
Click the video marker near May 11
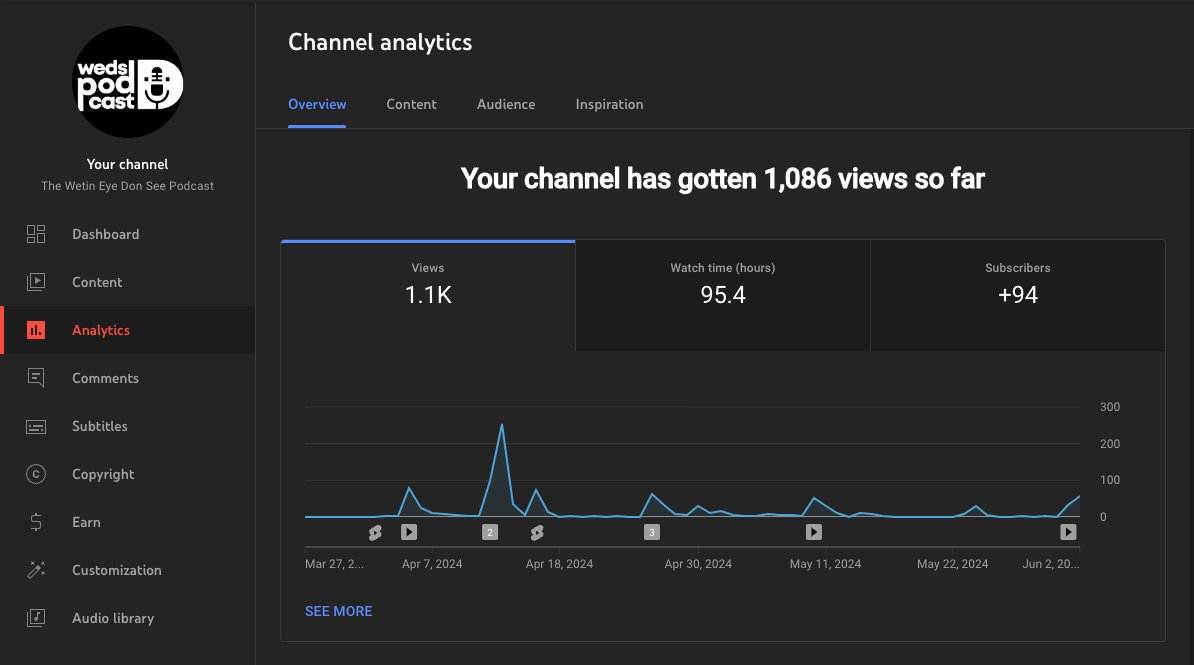click(x=813, y=532)
